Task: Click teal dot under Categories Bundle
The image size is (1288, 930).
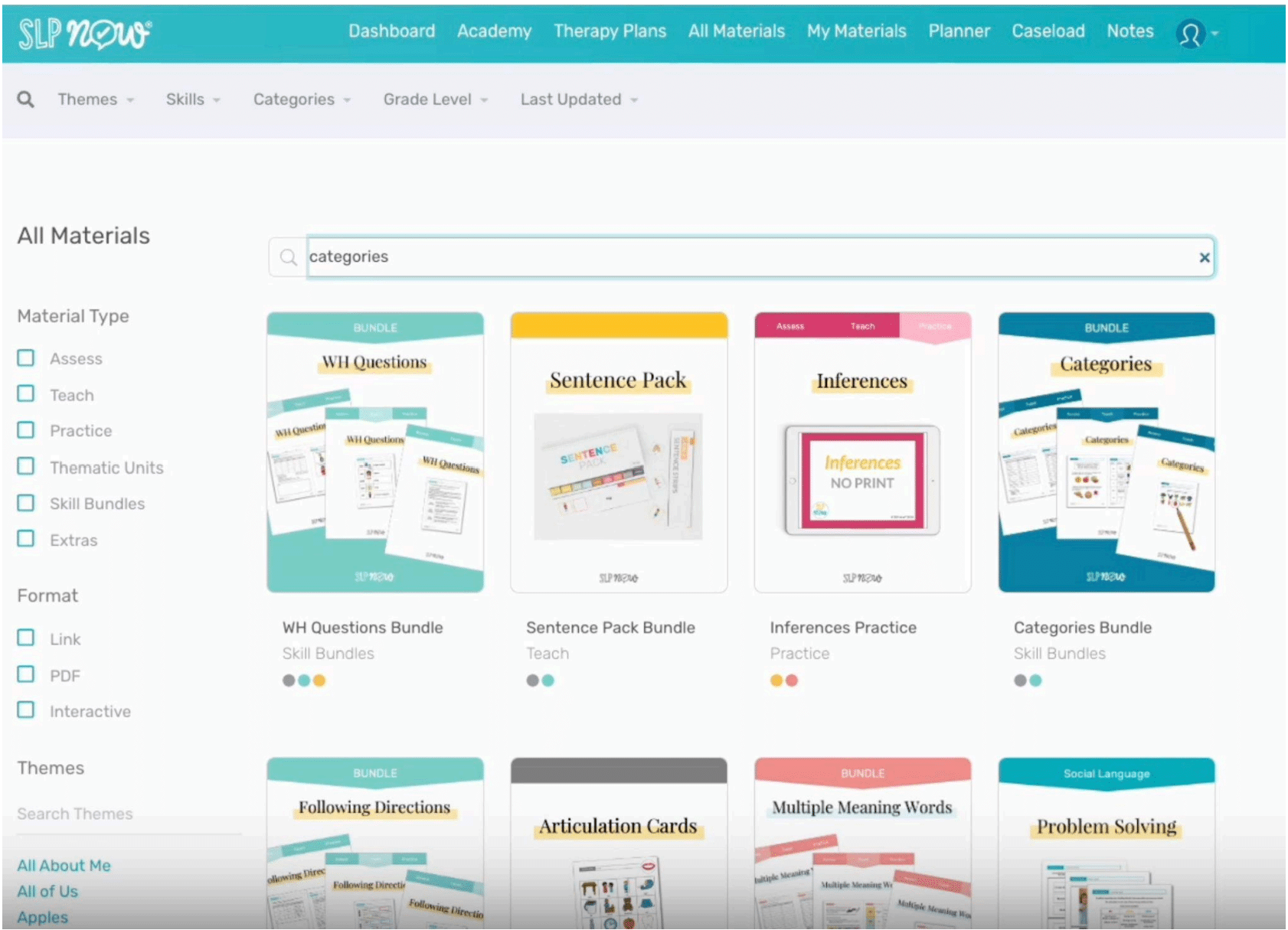Action: [x=1035, y=680]
